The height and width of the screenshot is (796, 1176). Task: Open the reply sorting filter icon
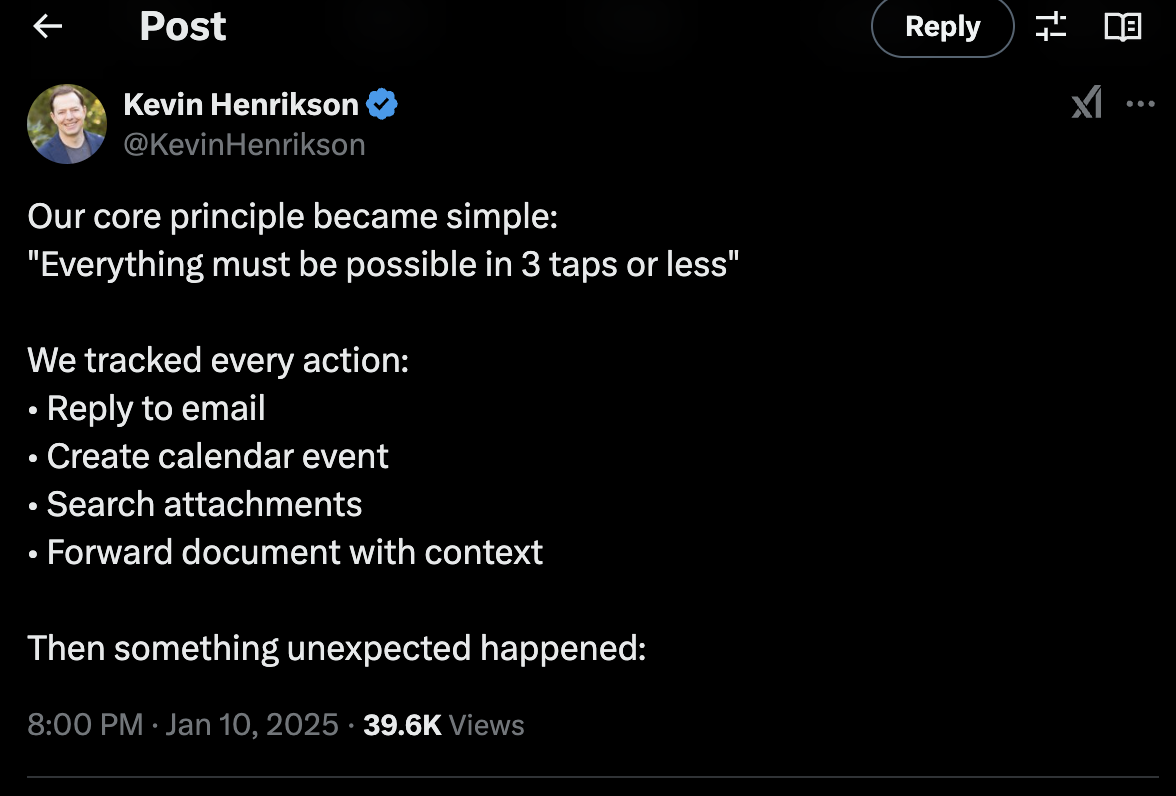click(x=1051, y=27)
